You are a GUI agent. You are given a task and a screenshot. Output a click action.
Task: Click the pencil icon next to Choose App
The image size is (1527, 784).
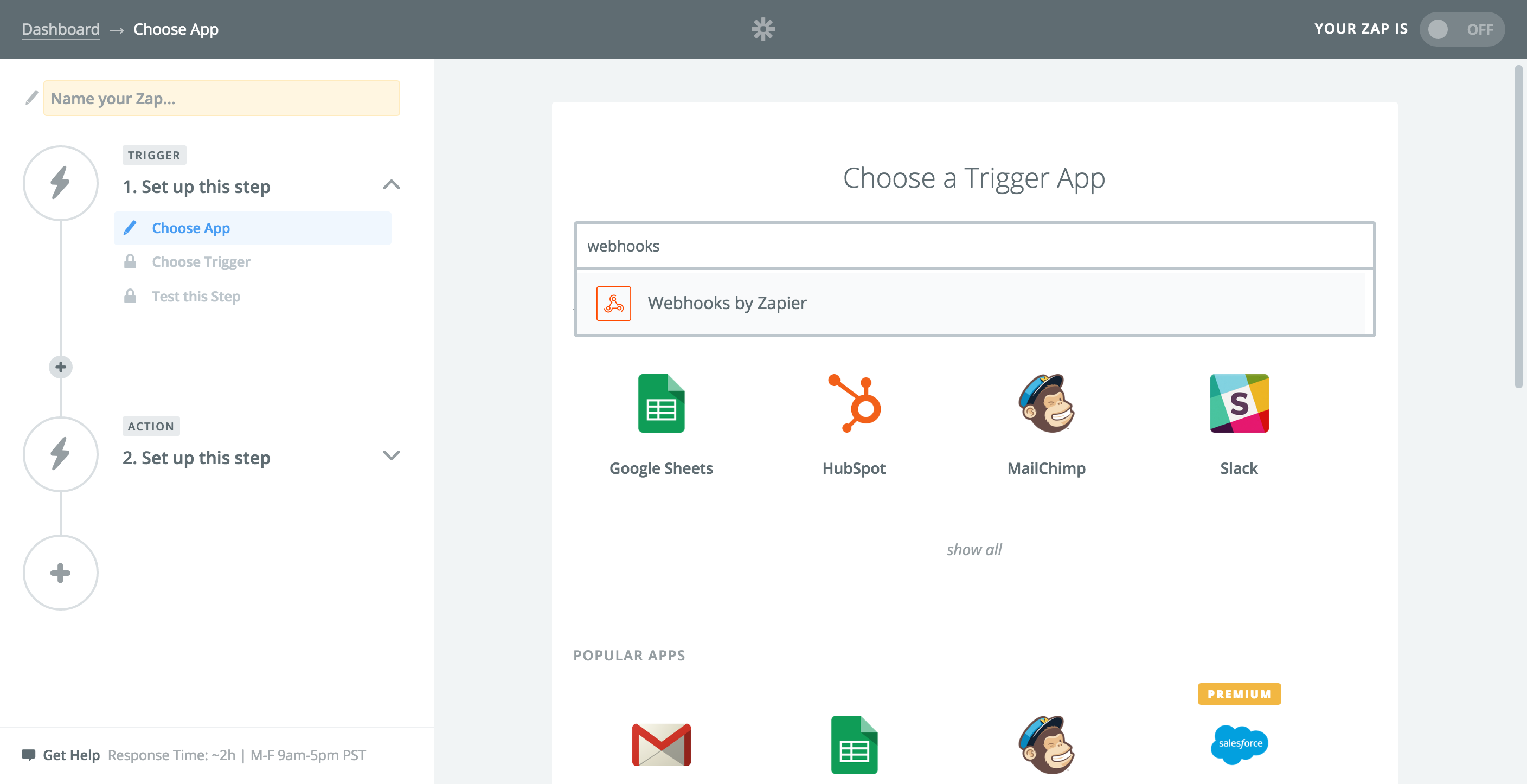130,228
